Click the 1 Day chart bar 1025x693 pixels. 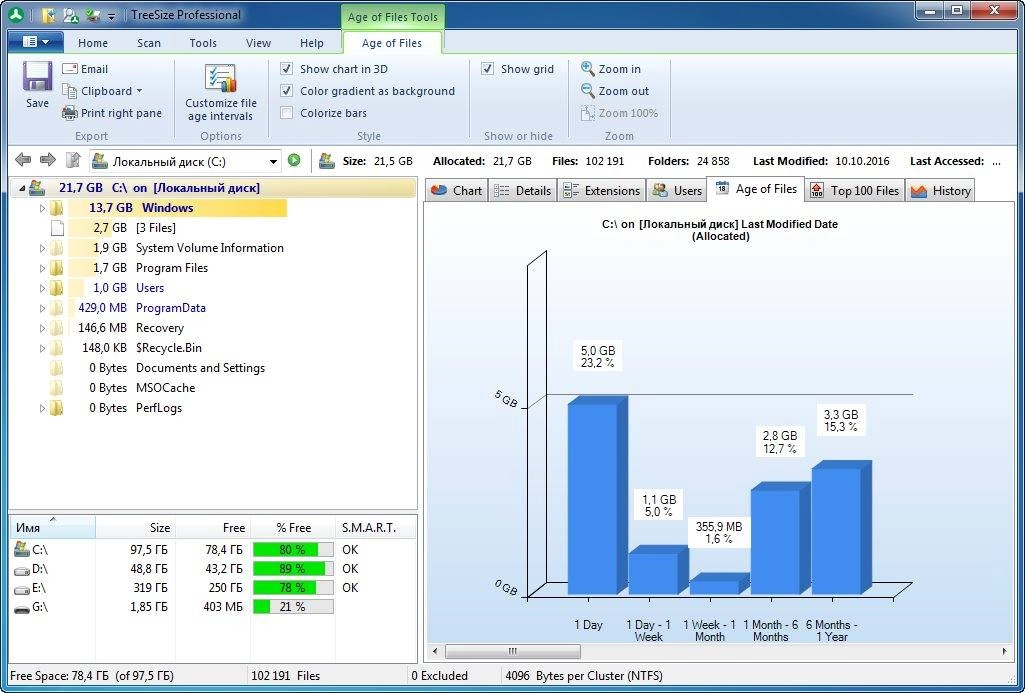coord(596,496)
